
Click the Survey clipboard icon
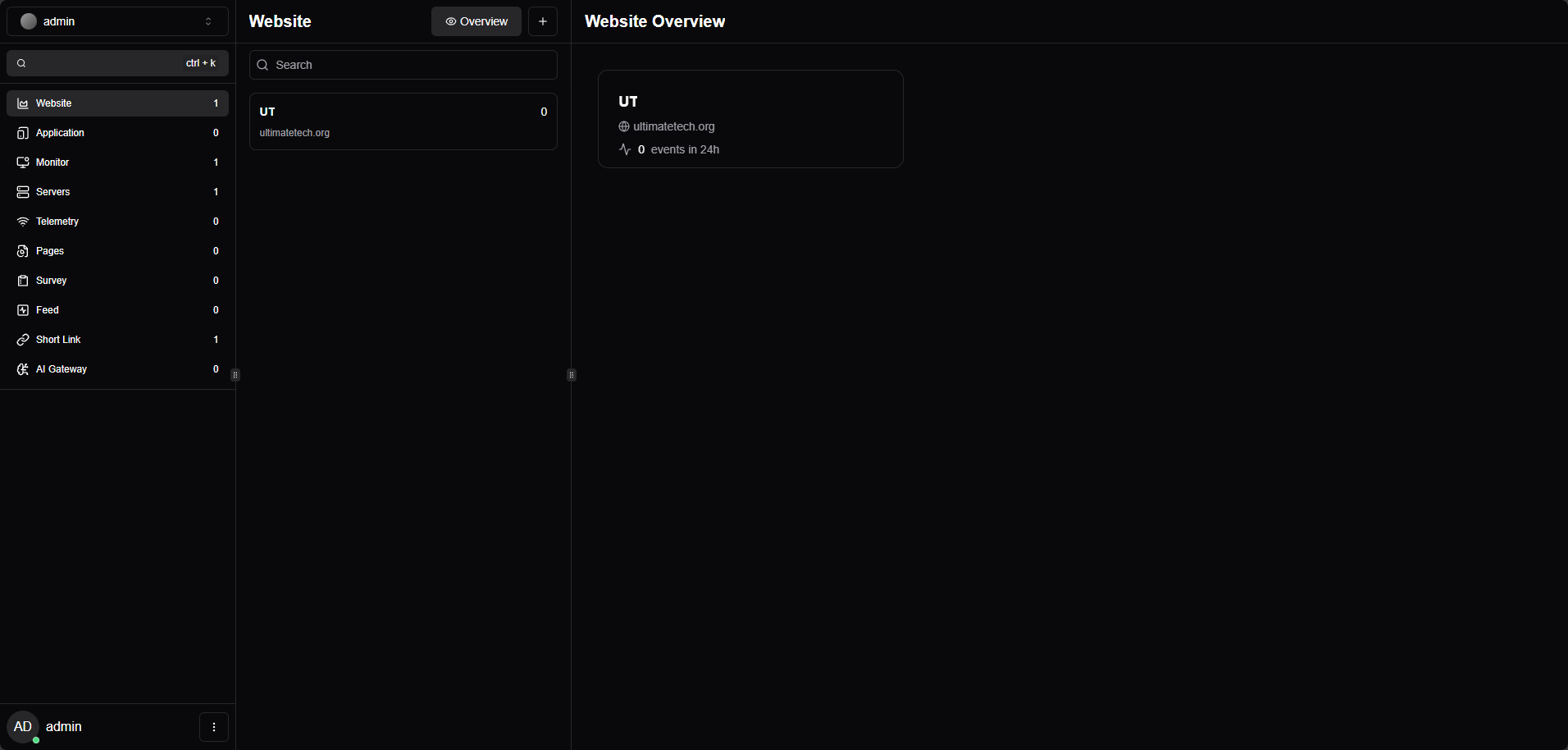[23, 281]
